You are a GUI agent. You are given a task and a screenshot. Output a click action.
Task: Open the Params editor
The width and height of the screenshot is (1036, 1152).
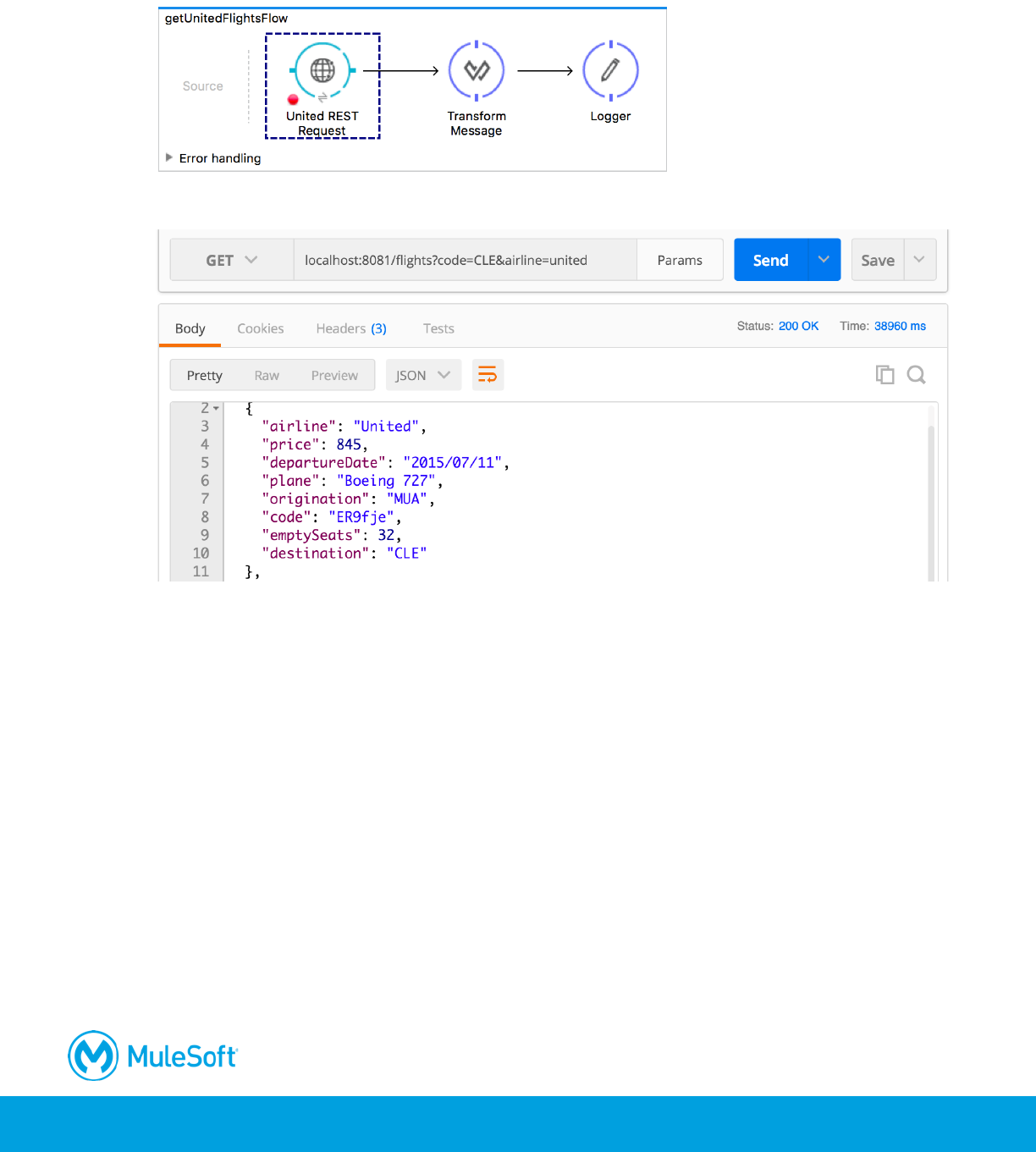point(680,260)
